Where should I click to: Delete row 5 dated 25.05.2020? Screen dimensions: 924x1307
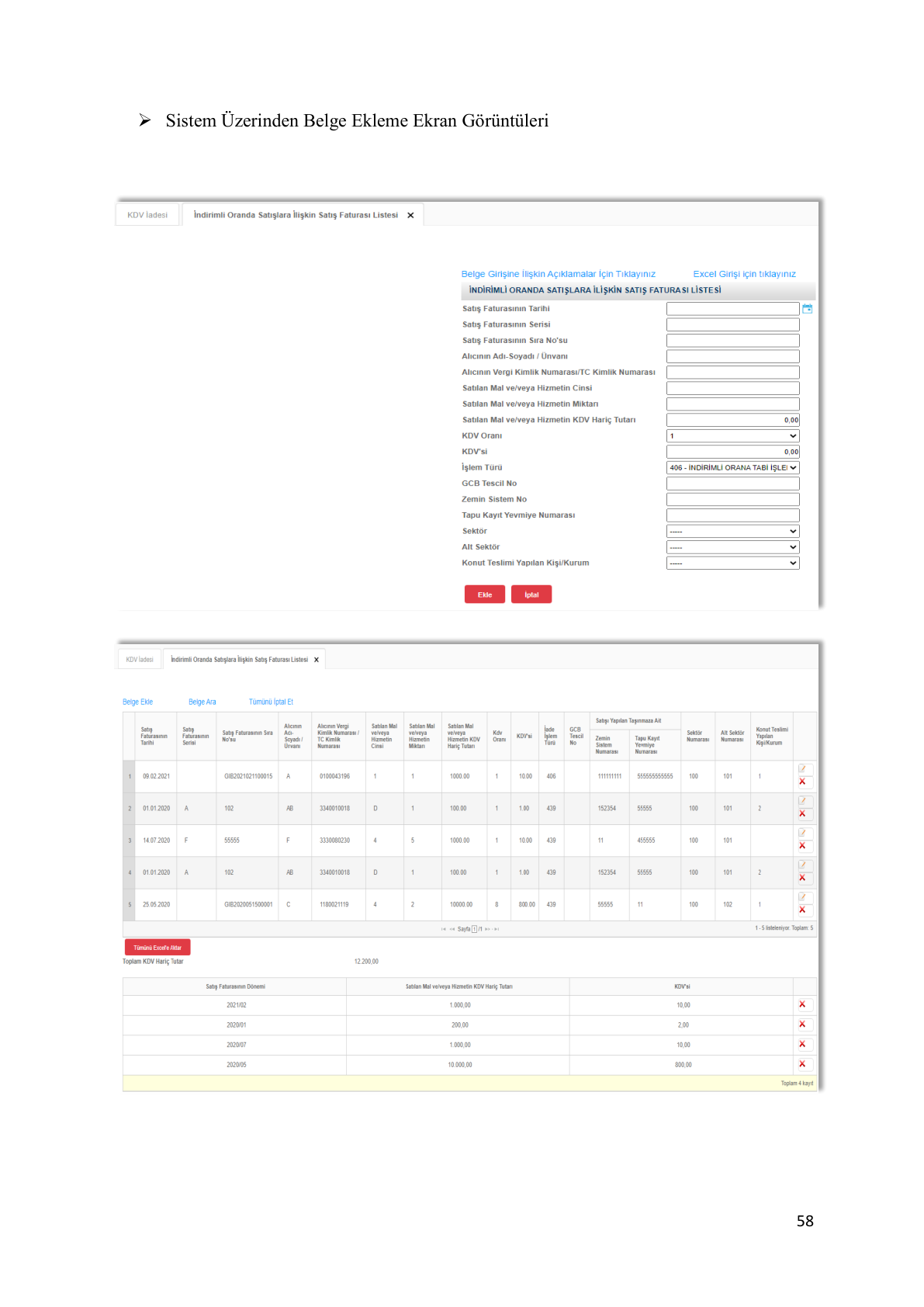[x=802, y=910]
